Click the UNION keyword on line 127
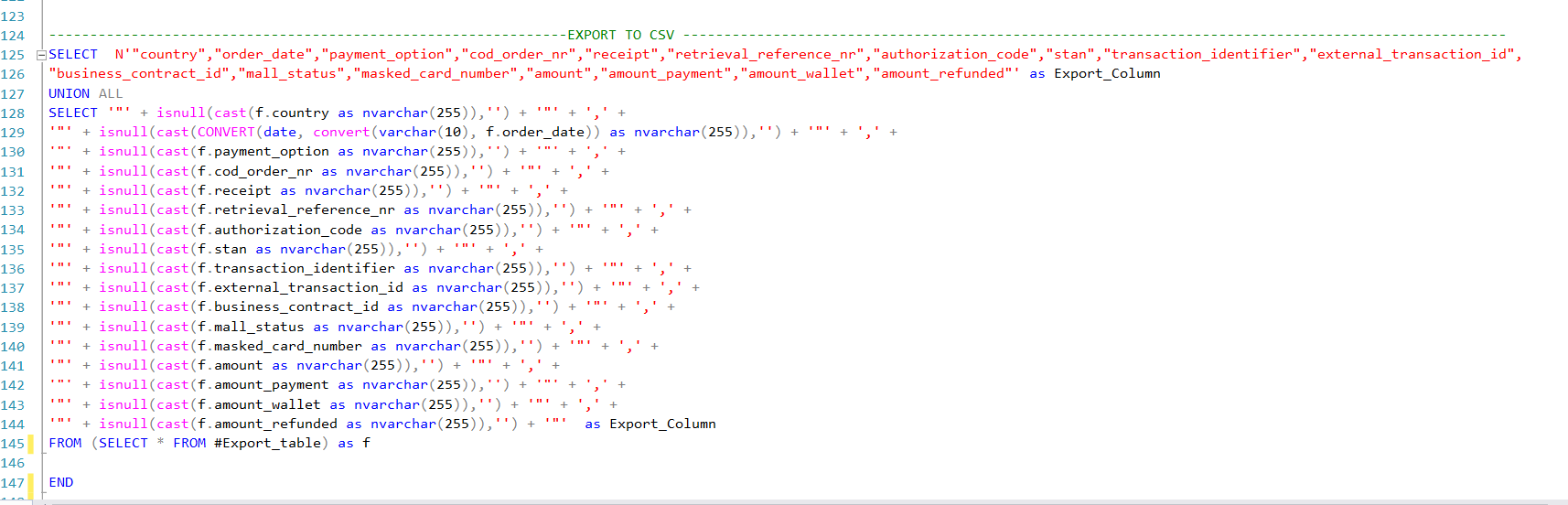Viewport: 1568px width, 505px height. point(70,93)
